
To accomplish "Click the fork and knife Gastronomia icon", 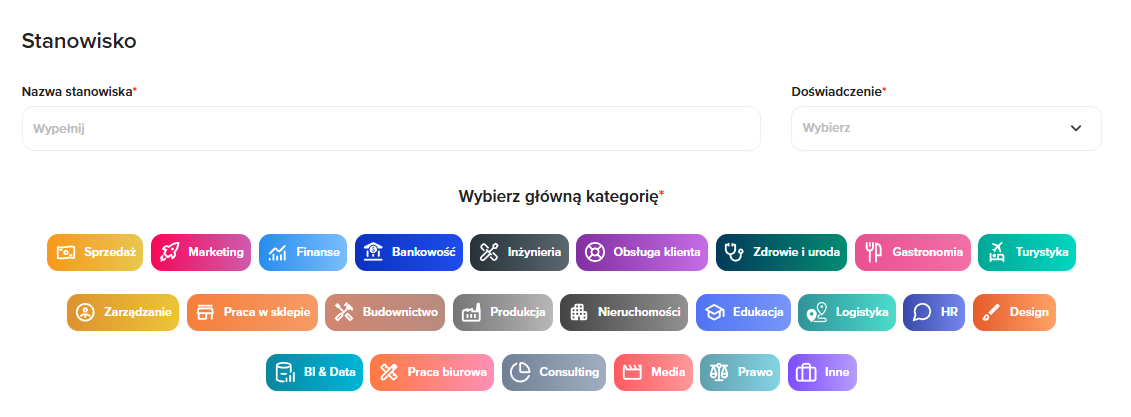I will 873,252.
